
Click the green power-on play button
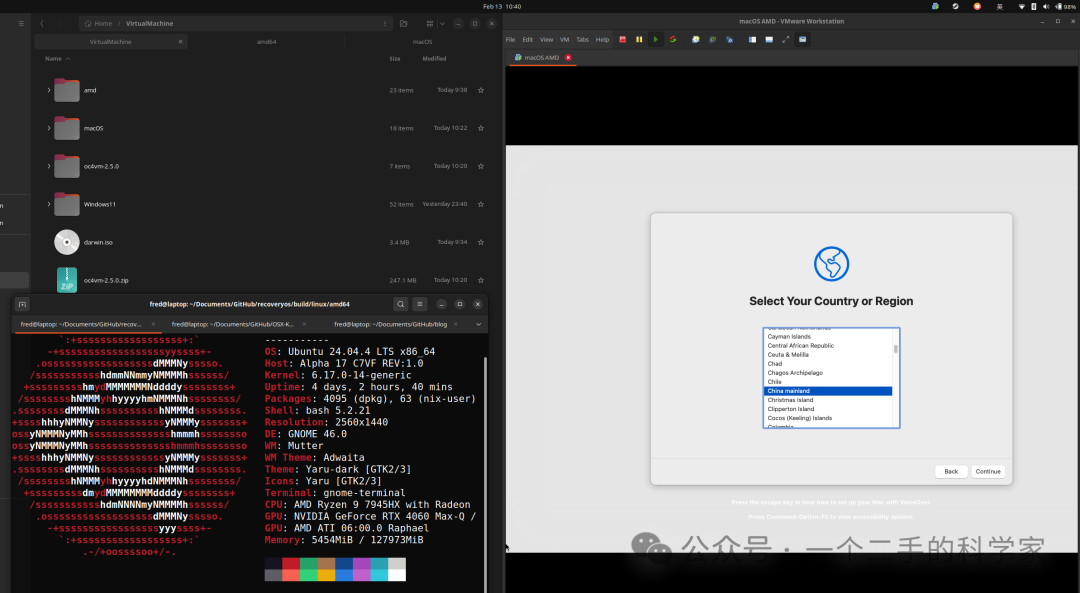(x=656, y=39)
